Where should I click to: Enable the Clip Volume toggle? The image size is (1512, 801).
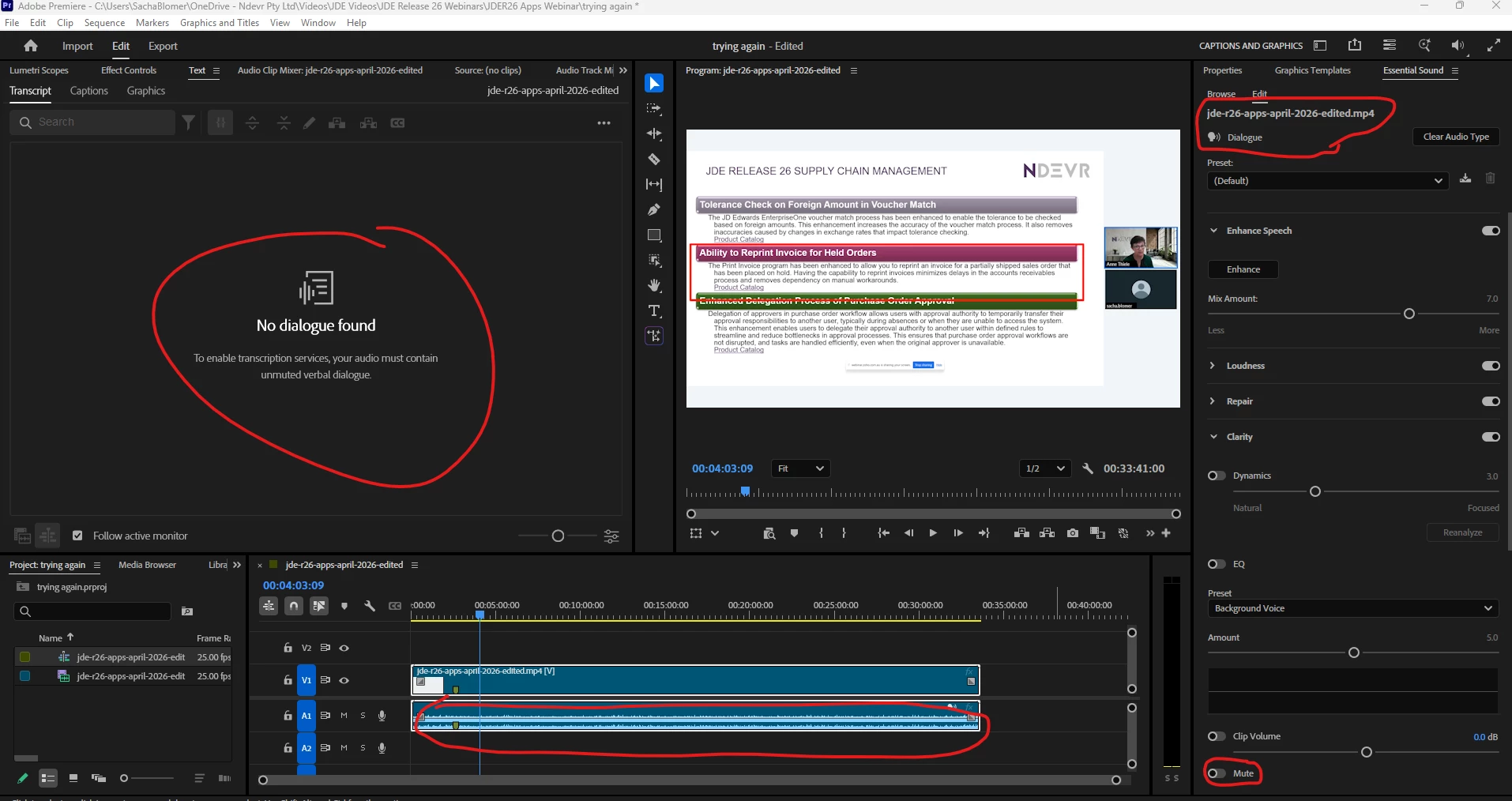coord(1217,736)
